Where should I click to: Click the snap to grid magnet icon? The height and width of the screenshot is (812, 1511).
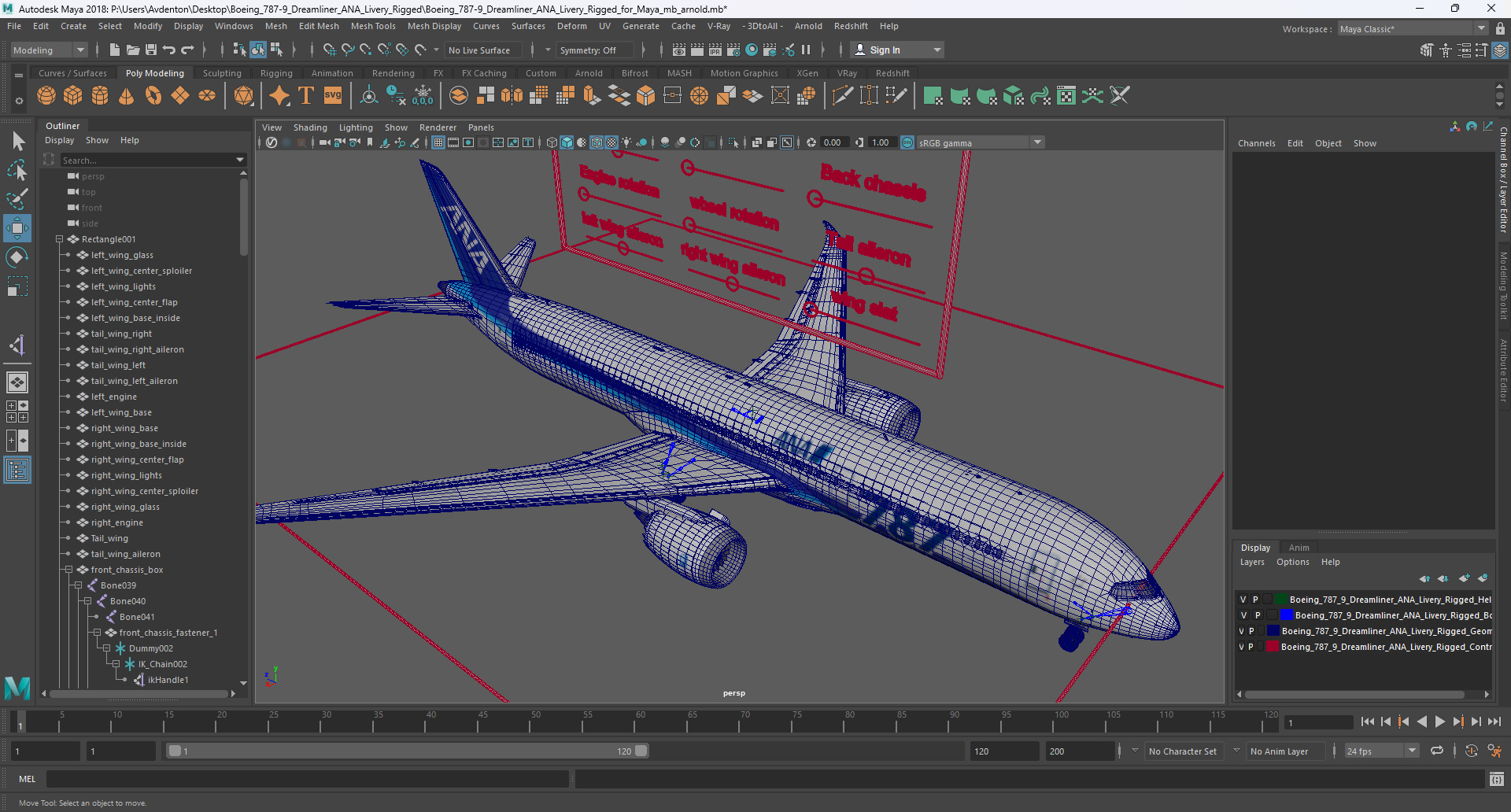coord(330,50)
